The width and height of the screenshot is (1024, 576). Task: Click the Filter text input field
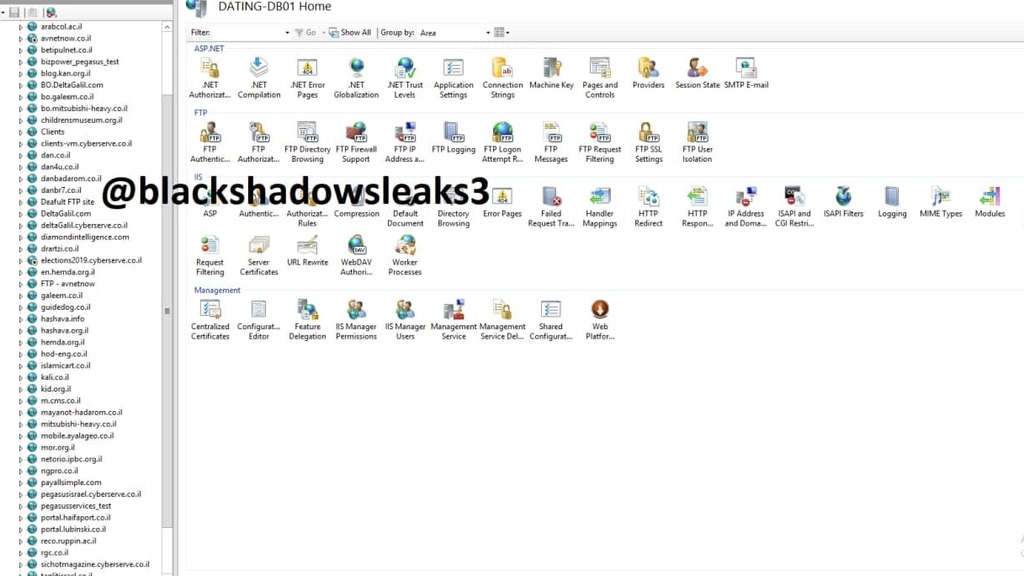pos(247,33)
